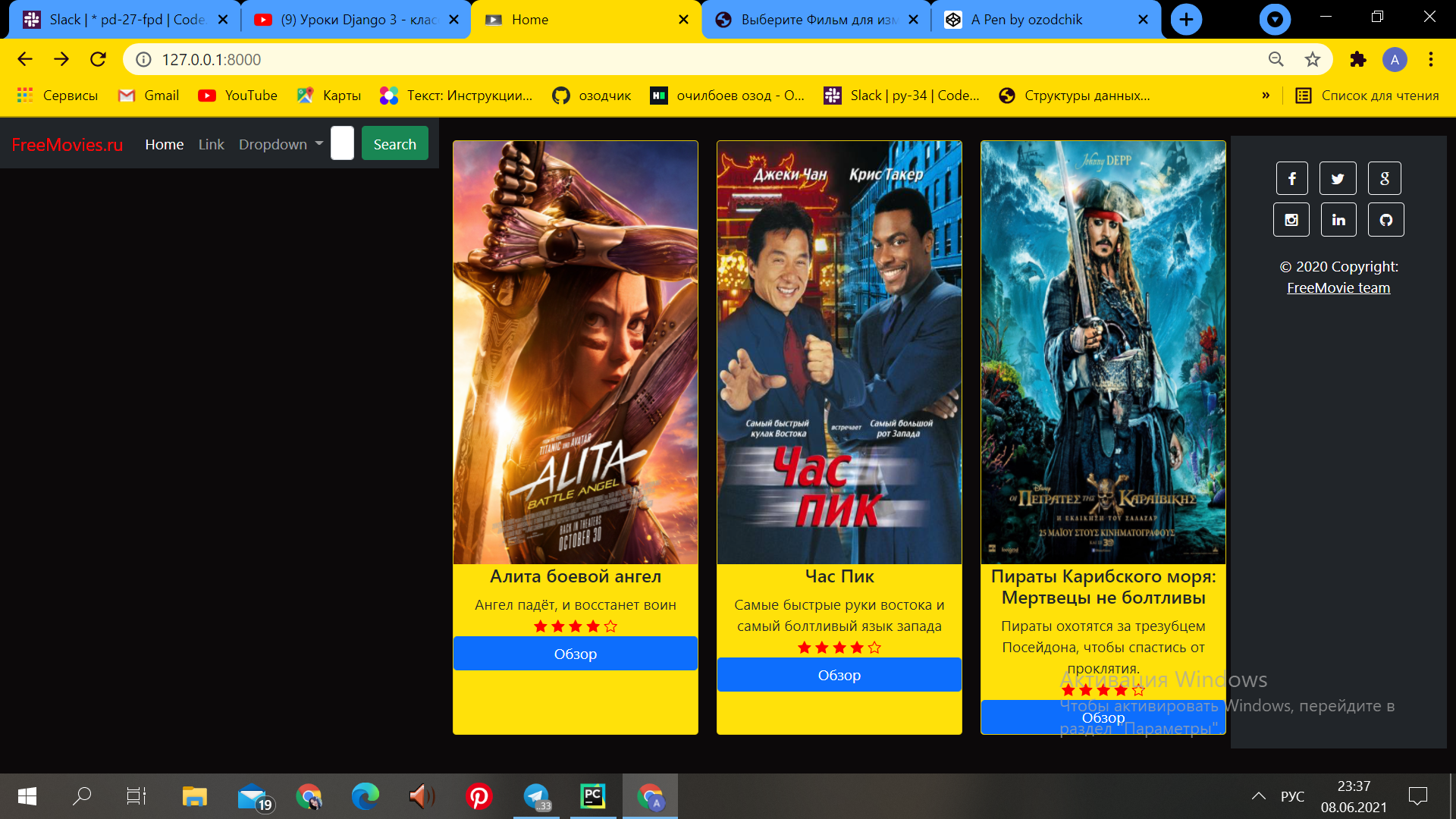Click the address bar URL
Image resolution: width=1456 pixels, height=819 pixels.
tap(211, 59)
